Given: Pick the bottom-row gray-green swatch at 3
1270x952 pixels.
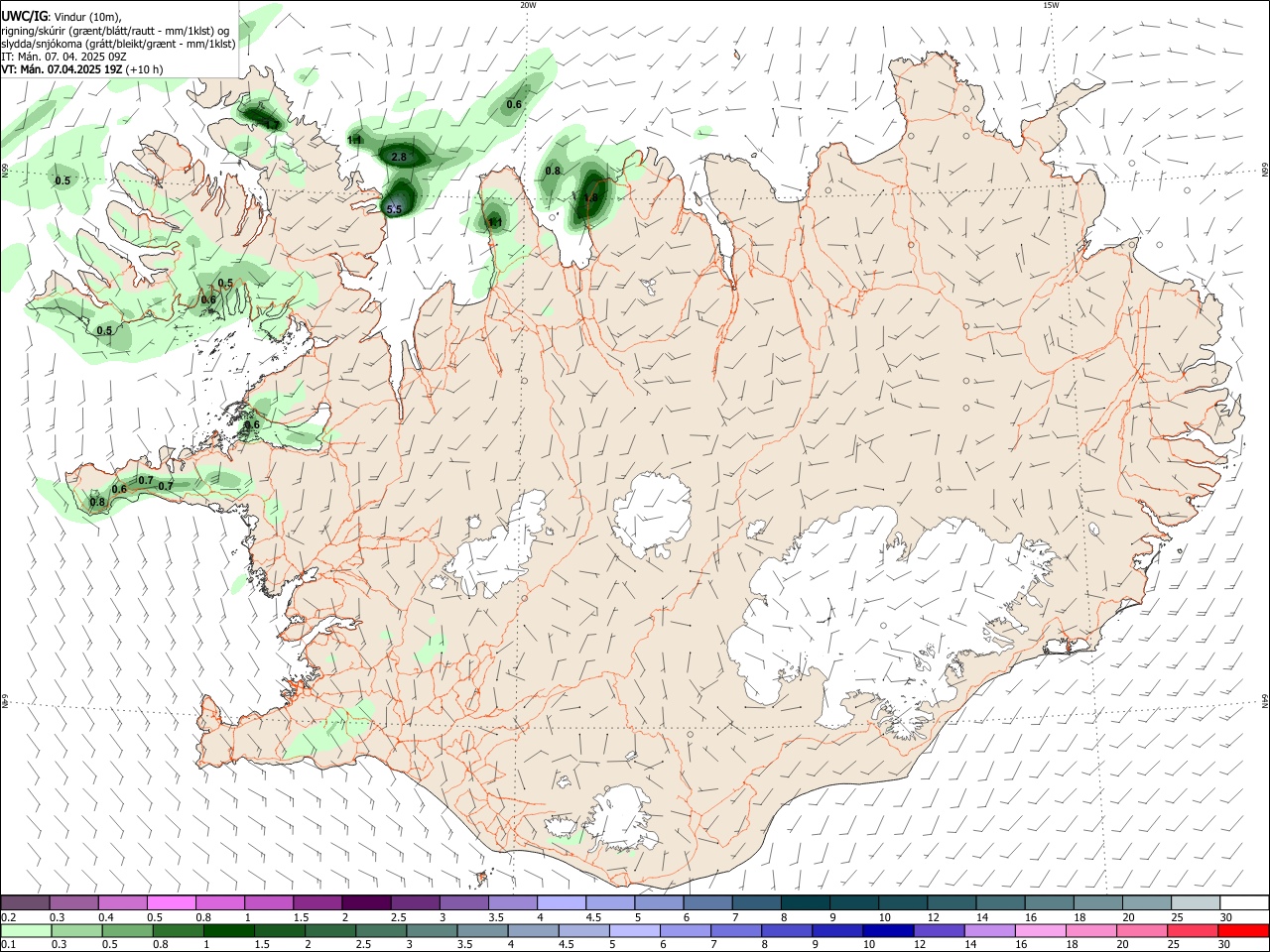Looking at the screenshot, I should coord(432,930).
